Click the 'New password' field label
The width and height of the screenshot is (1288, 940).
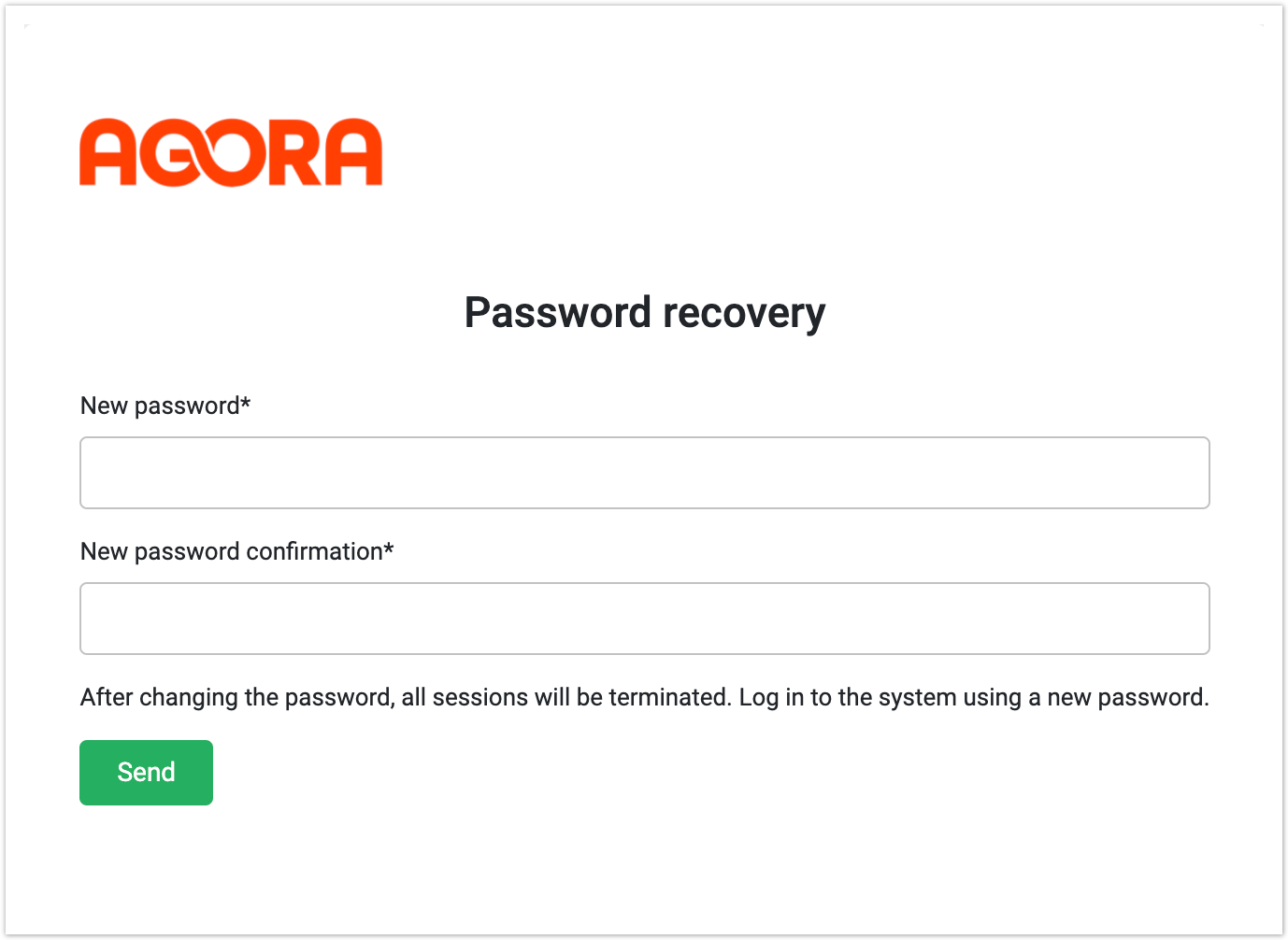click(x=161, y=406)
